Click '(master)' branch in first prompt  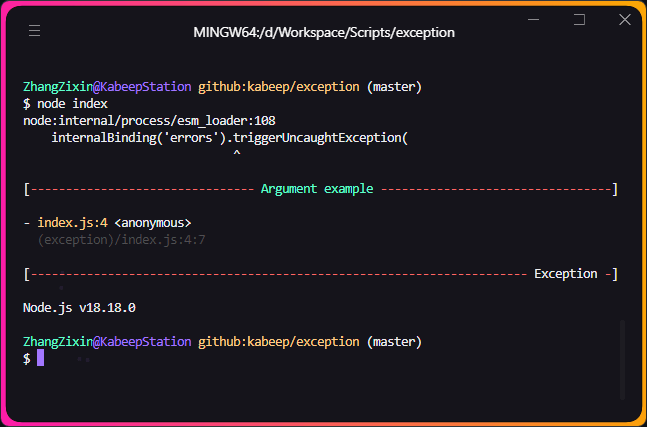[394, 87]
